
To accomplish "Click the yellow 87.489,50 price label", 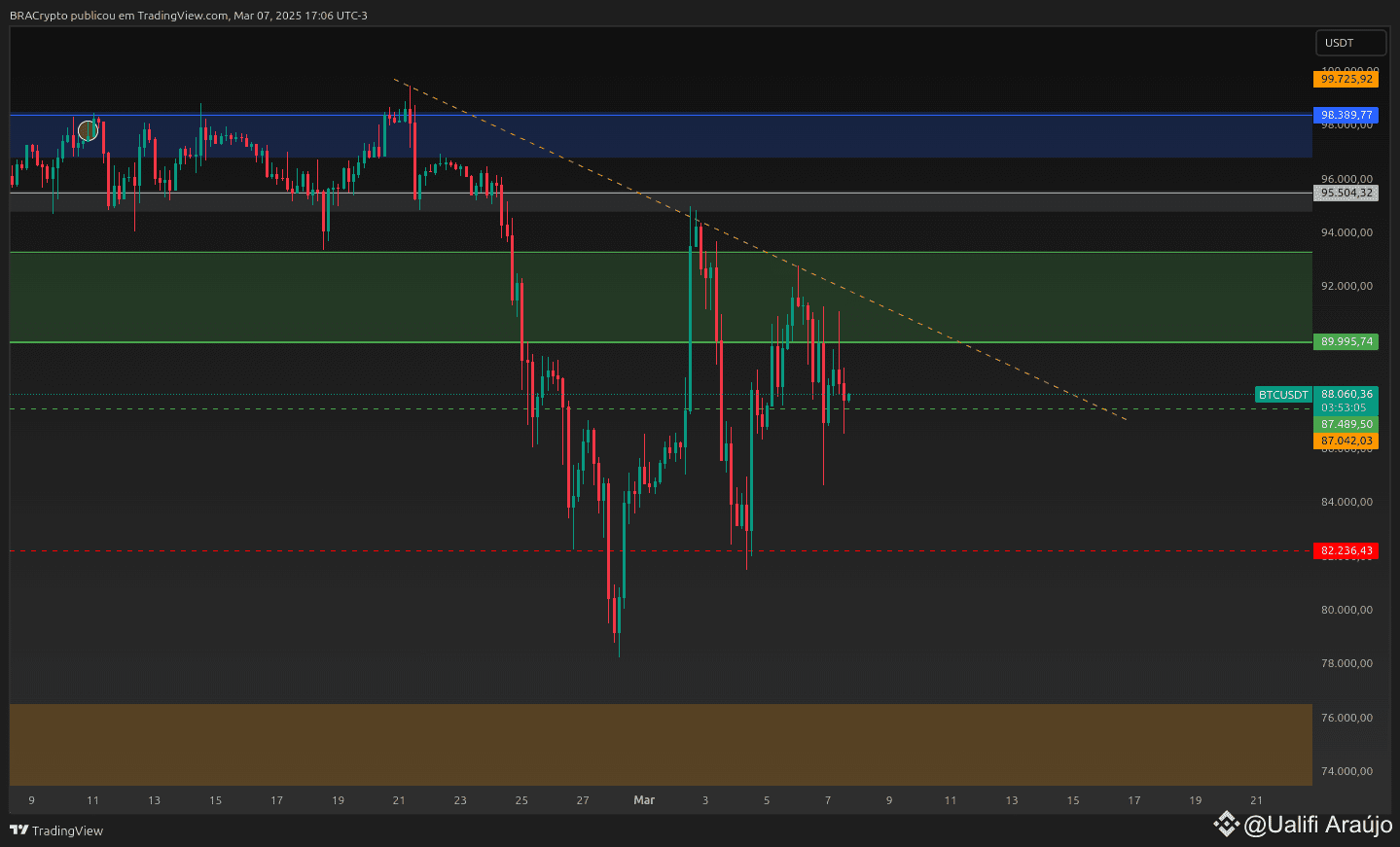I will tap(1346, 425).
